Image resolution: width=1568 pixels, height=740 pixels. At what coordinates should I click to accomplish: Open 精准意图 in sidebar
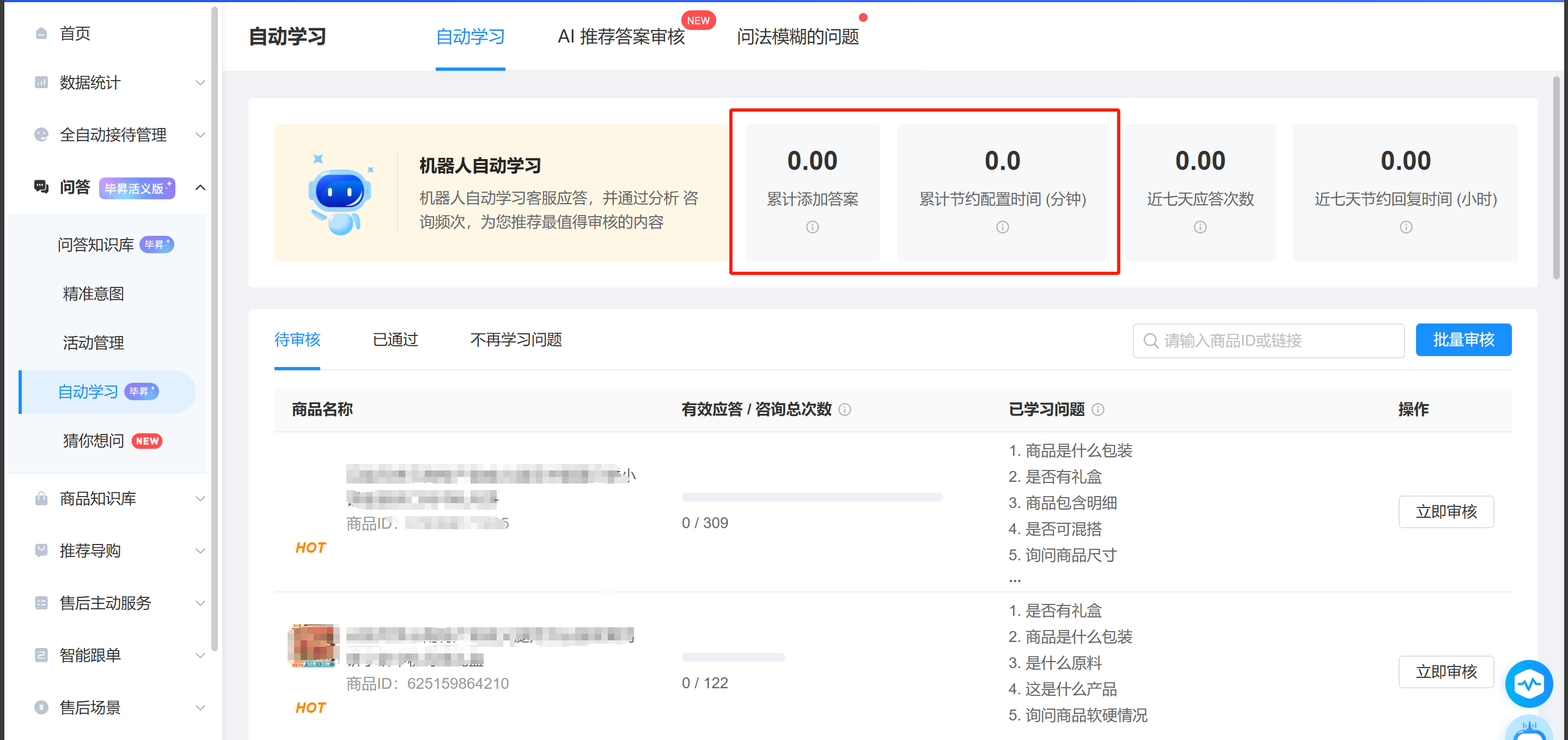pos(93,294)
